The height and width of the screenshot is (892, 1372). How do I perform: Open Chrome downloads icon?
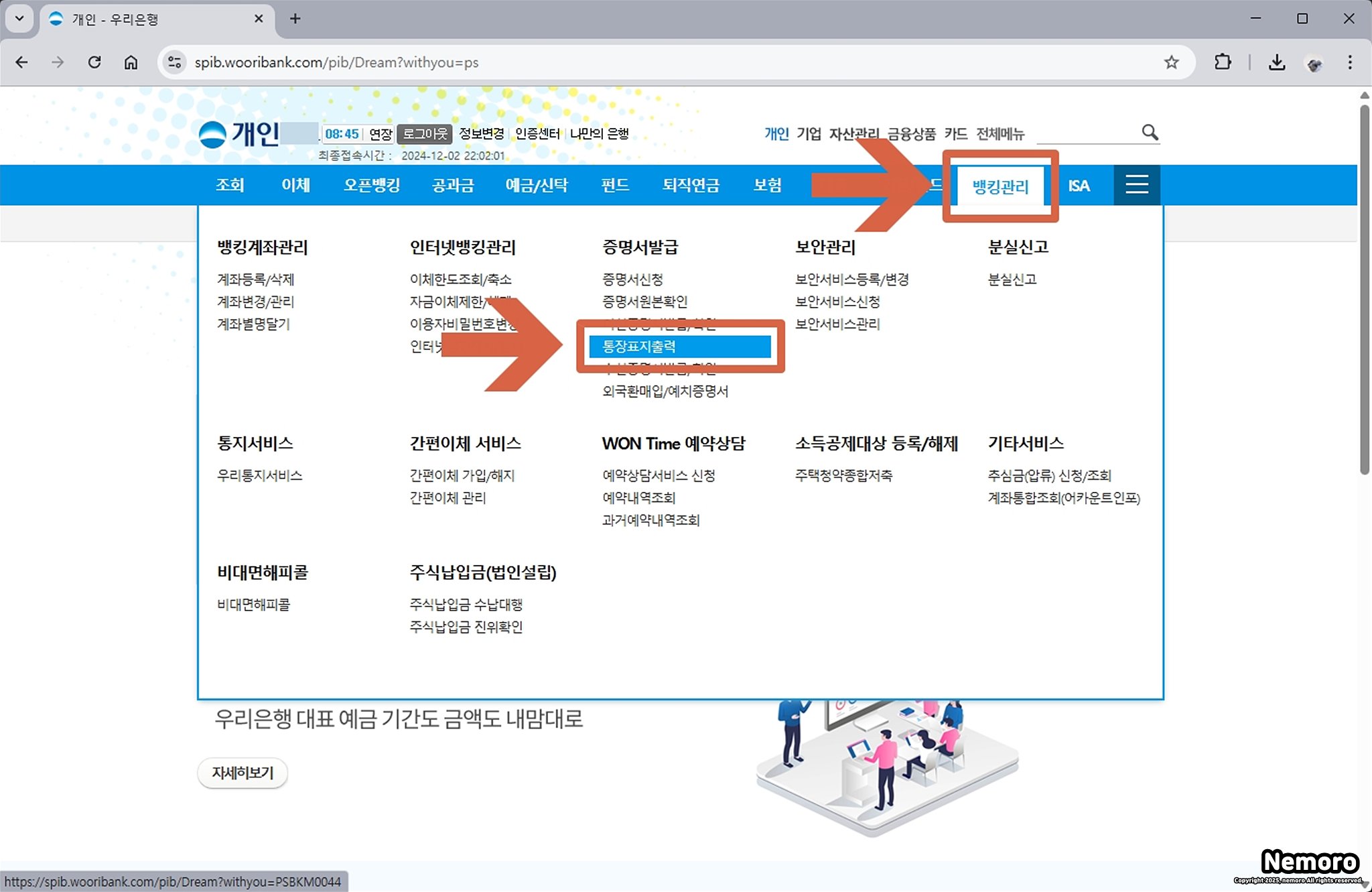point(1276,62)
